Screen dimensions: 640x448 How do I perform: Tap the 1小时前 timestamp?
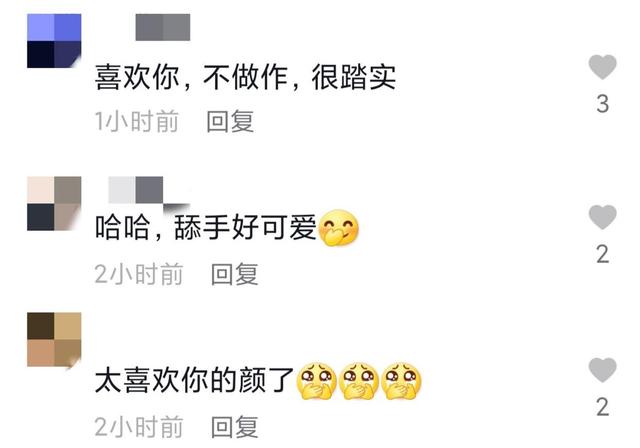point(137,121)
